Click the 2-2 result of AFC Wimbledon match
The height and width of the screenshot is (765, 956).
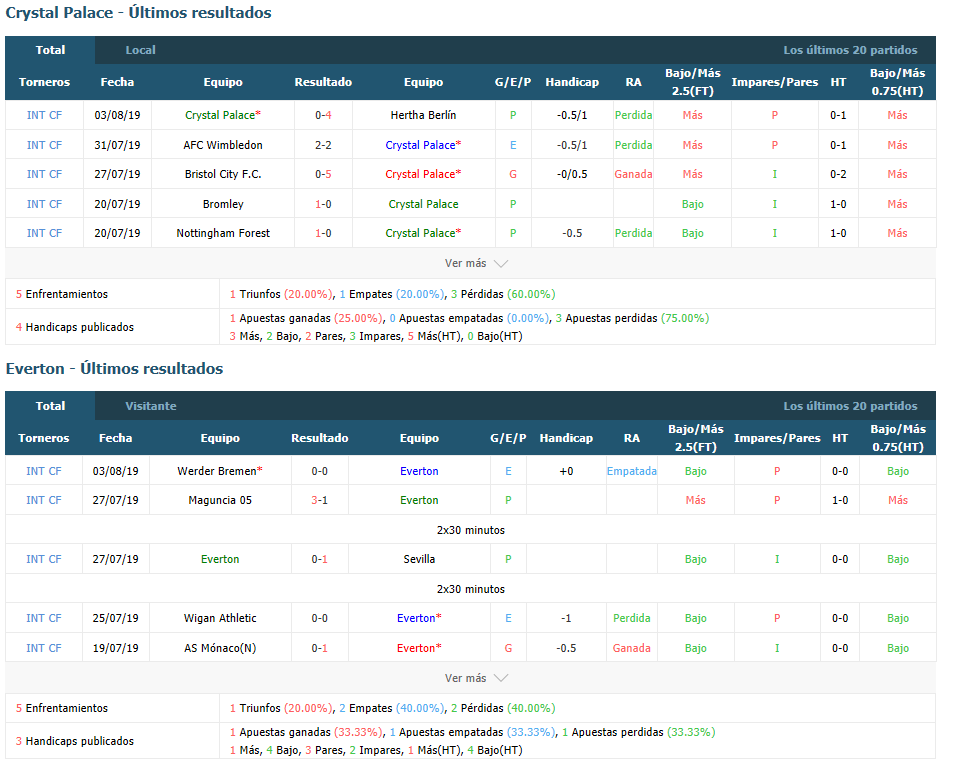click(323, 145)
